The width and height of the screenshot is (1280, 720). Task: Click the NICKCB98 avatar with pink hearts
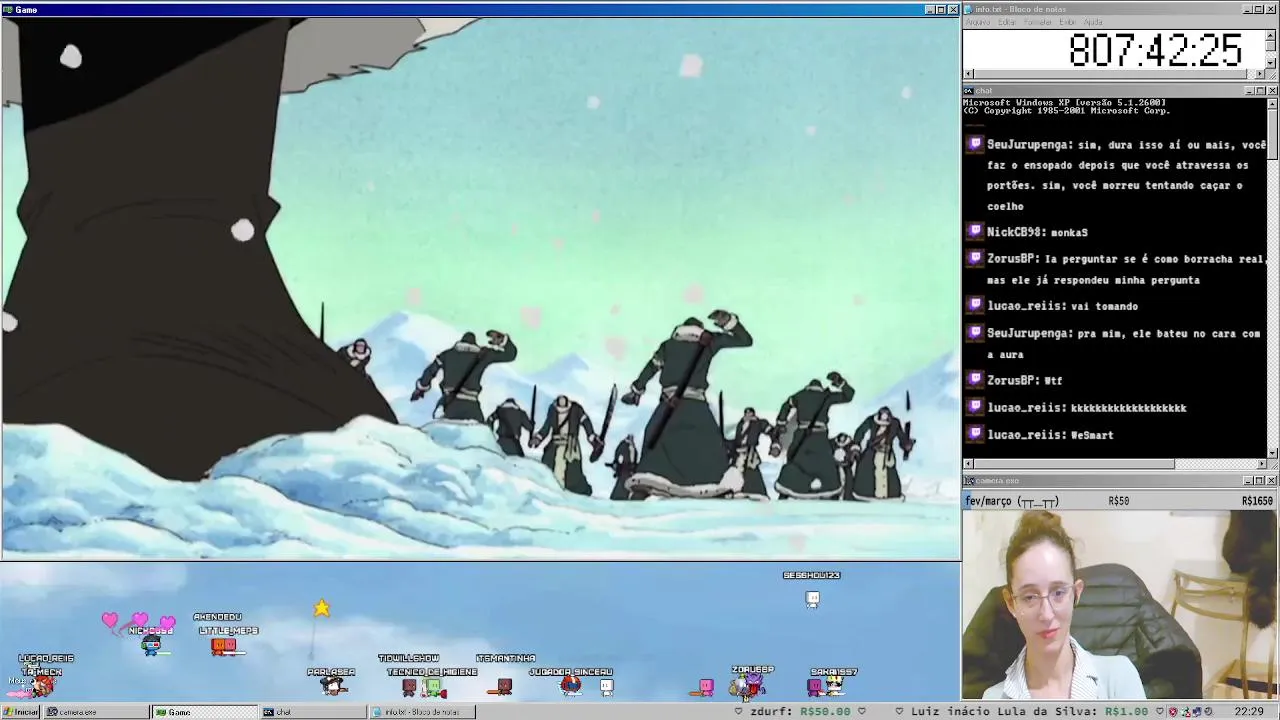[x=151, y=646]
